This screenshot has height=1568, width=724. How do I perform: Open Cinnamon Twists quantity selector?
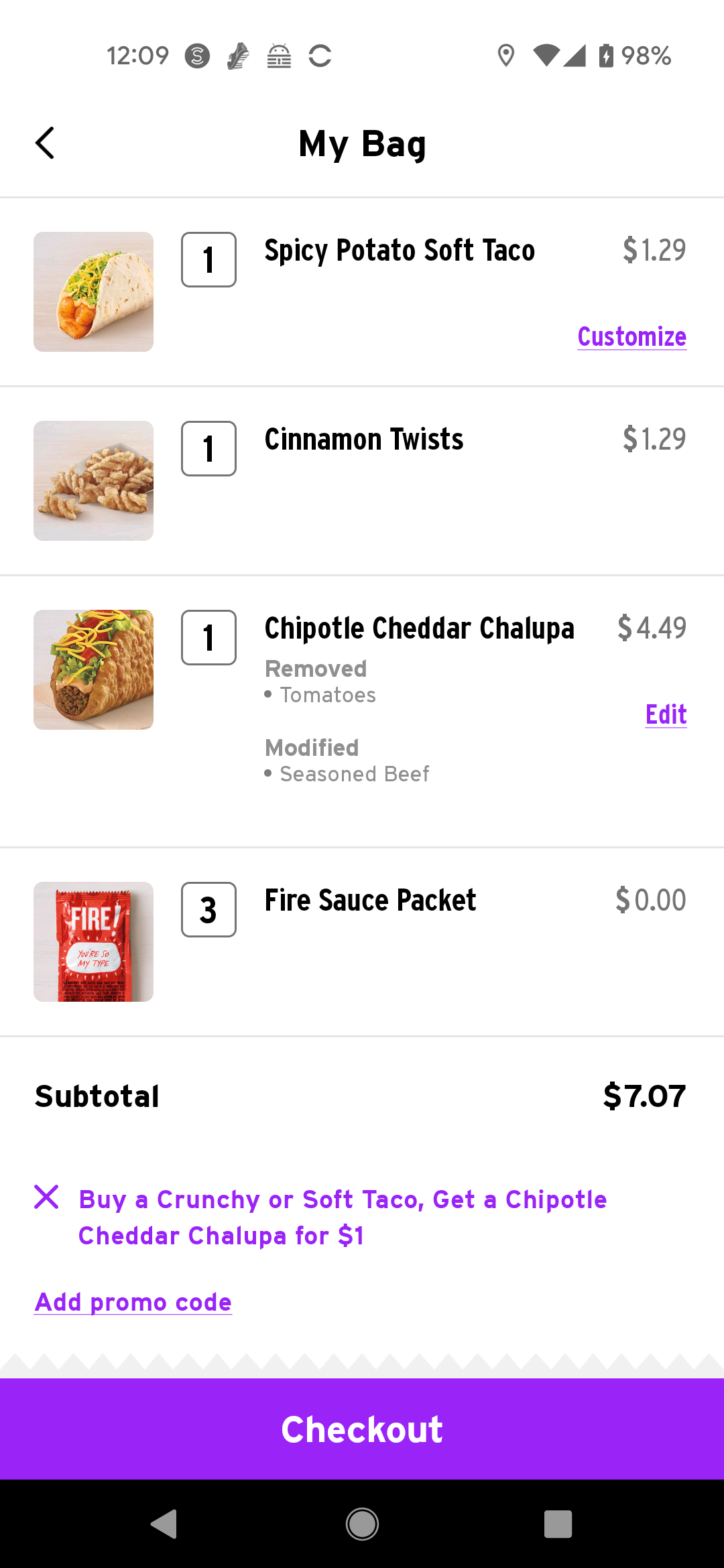tap(208, 449)
